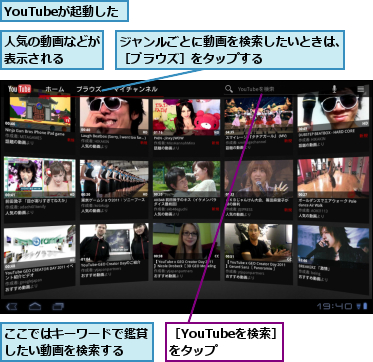The image size is (373, 362).
Task: Open the DREAMS XZ singer video thumbnail
Action: coord(334,245)
